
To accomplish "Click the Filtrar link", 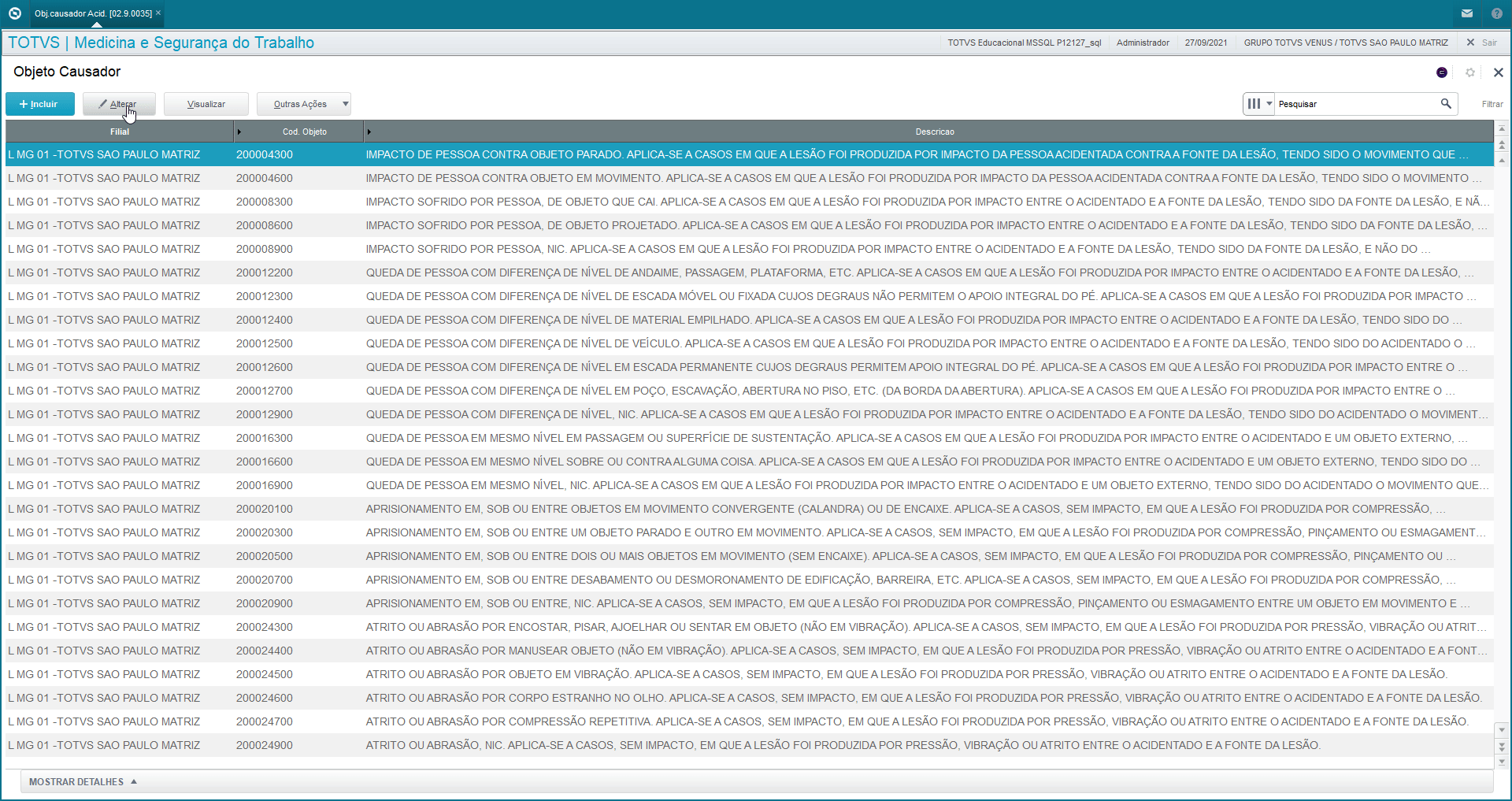I will click(x=1492, y=104).
